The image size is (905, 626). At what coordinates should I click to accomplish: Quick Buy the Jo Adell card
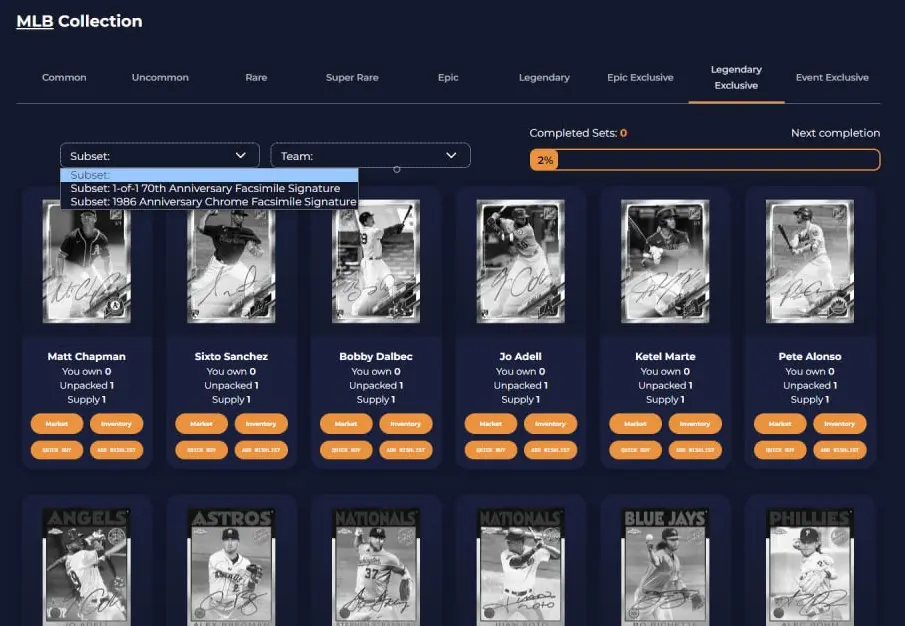(x=491, y=450)
